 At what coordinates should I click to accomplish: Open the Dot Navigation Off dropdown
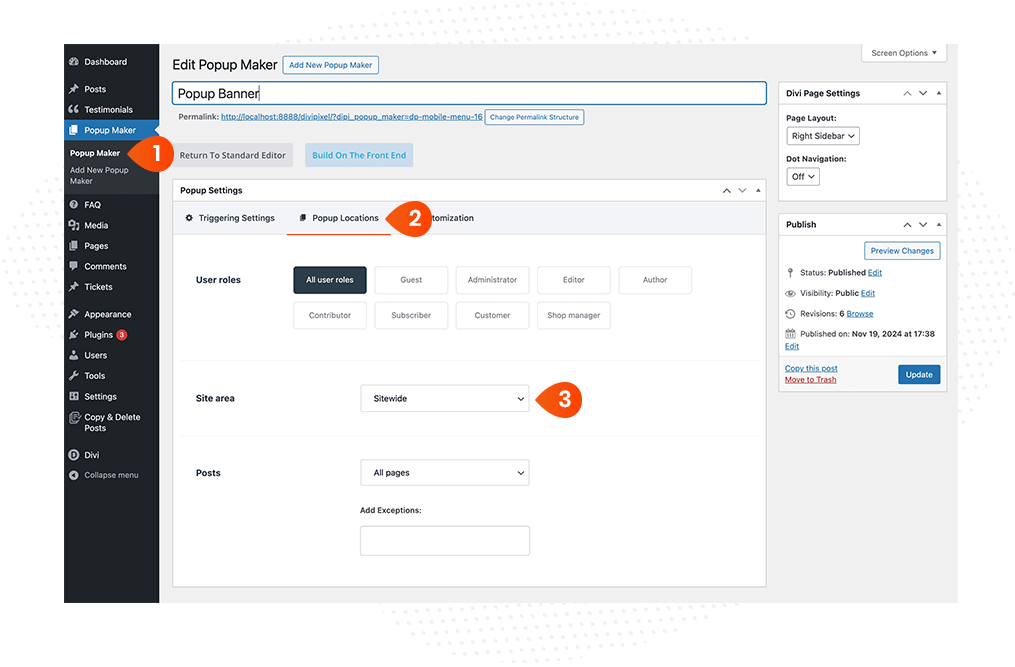click(803, 177)
